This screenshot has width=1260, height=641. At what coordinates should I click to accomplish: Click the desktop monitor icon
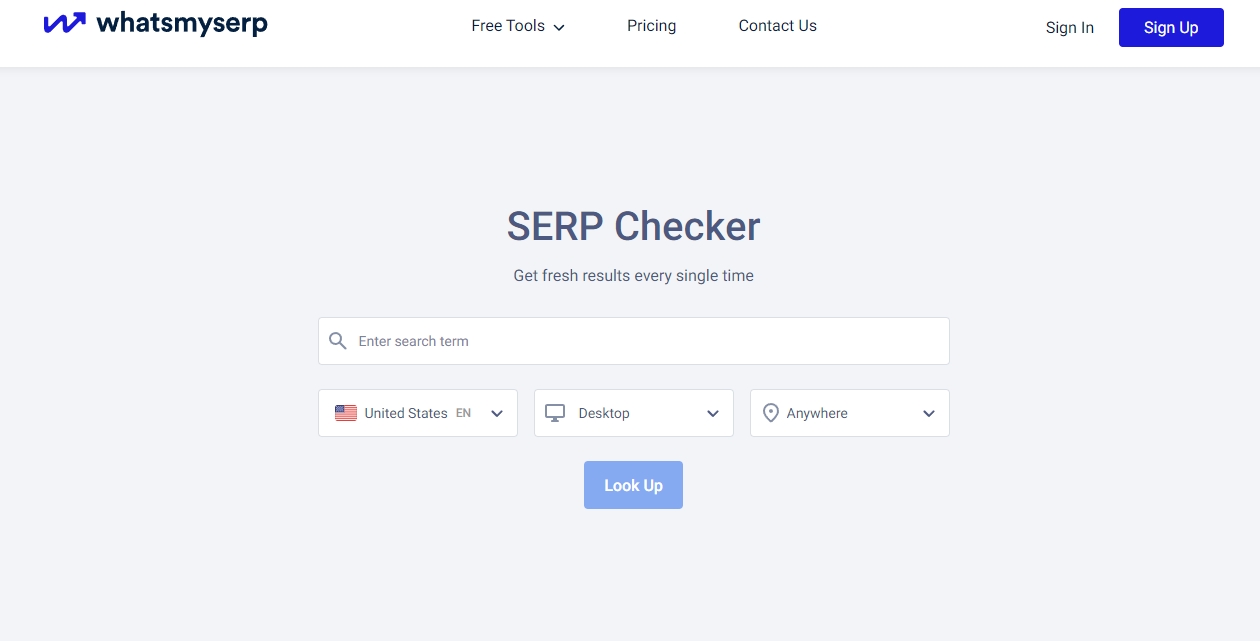click(555, 413)
